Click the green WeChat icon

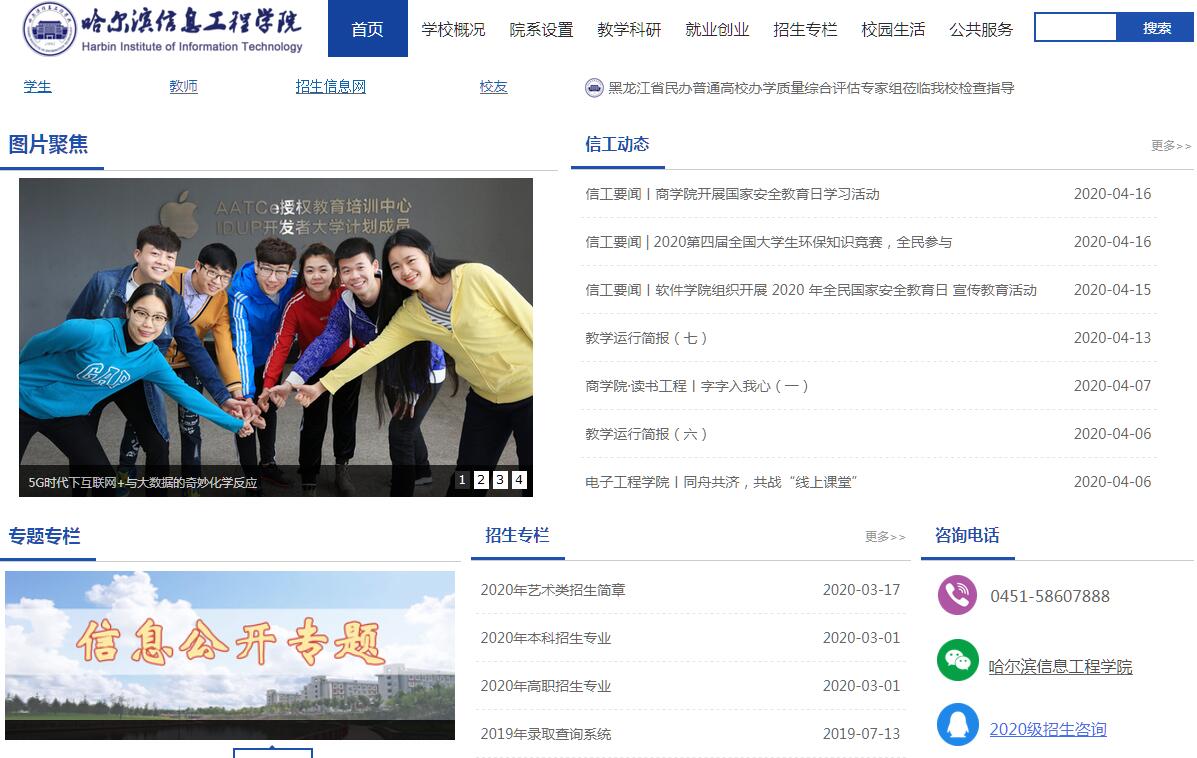(957, 661)
